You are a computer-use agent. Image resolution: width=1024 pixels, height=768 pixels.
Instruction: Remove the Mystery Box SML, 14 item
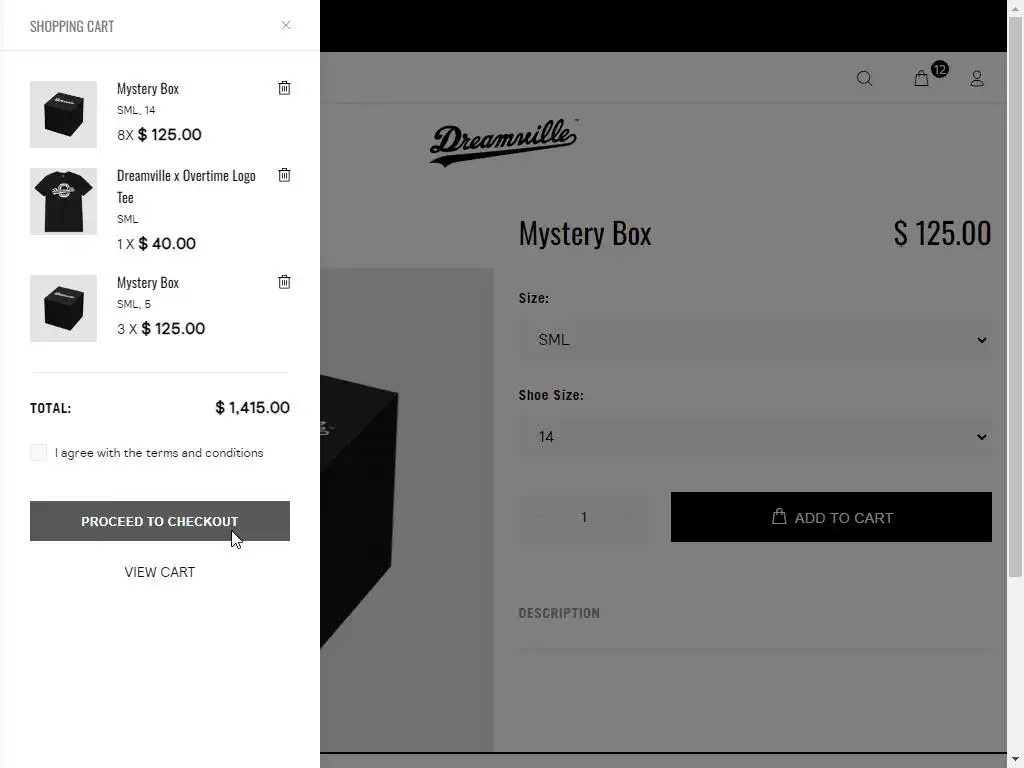point(284,88)
